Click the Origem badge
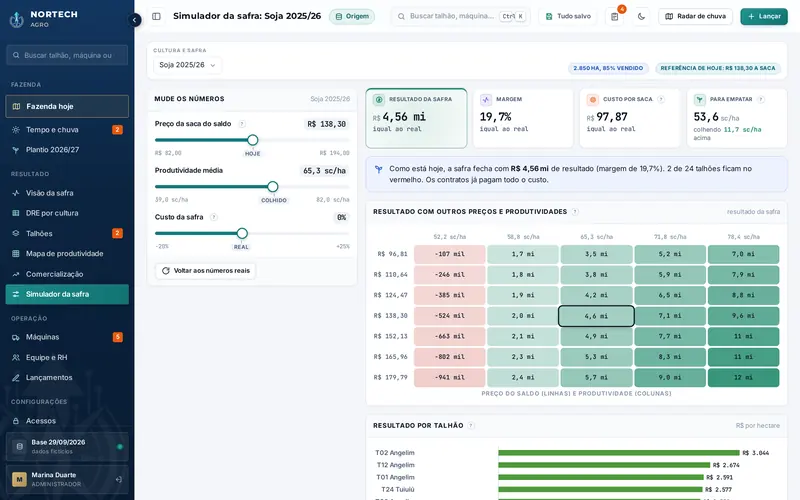This screenshot has width=800, height=500. pyautogui.click(x=352, y=16)
